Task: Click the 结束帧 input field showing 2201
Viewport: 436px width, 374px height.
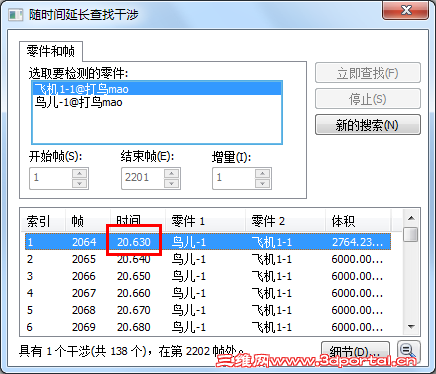Action: click(143, 177)
